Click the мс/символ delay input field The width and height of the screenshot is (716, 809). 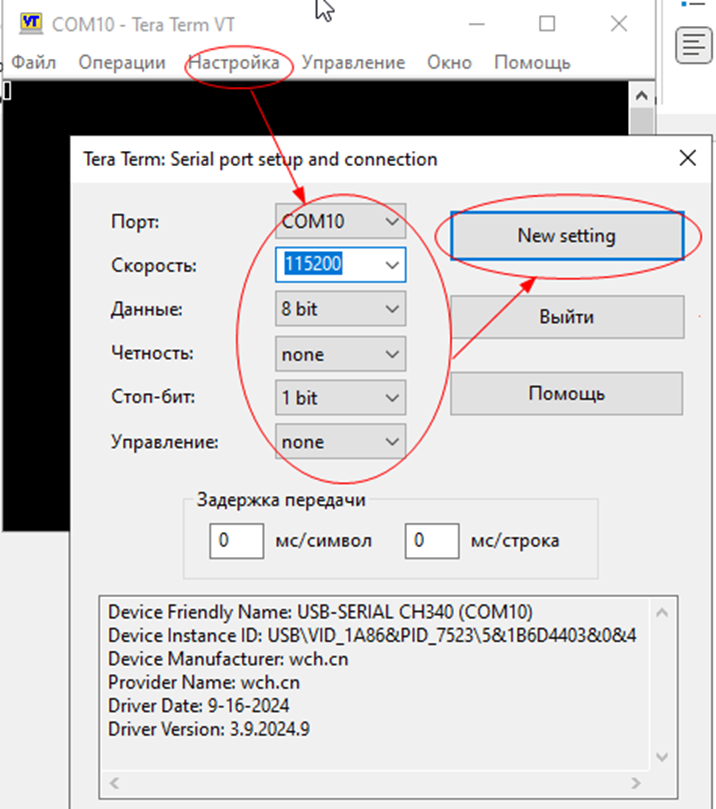pos(236,541)
